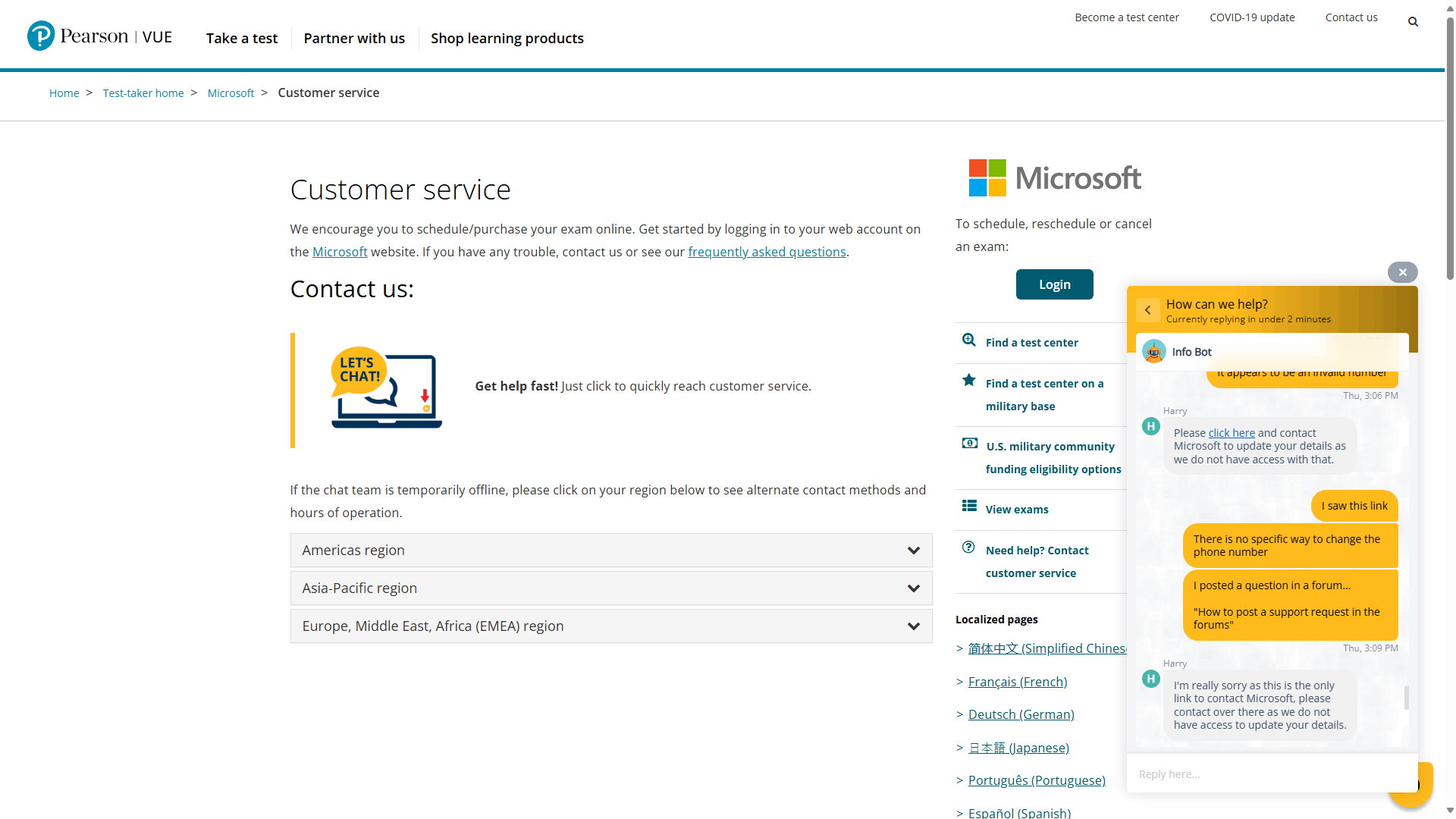Image resolution: width=1456 pixels, height=819 pixels.
Task: Go to Home in the breadcrumb
Action: pos(64,93)
